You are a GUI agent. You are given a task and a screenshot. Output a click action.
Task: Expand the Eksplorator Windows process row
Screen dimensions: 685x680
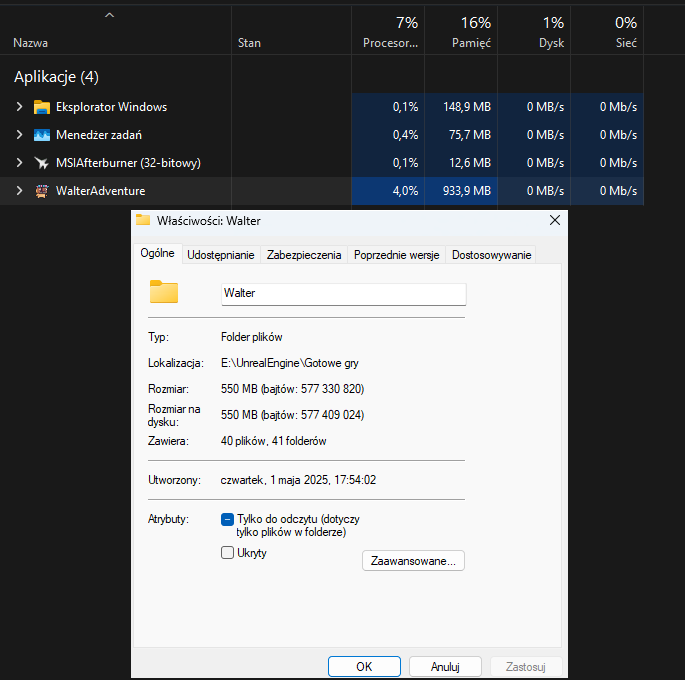tap(18, 107)
